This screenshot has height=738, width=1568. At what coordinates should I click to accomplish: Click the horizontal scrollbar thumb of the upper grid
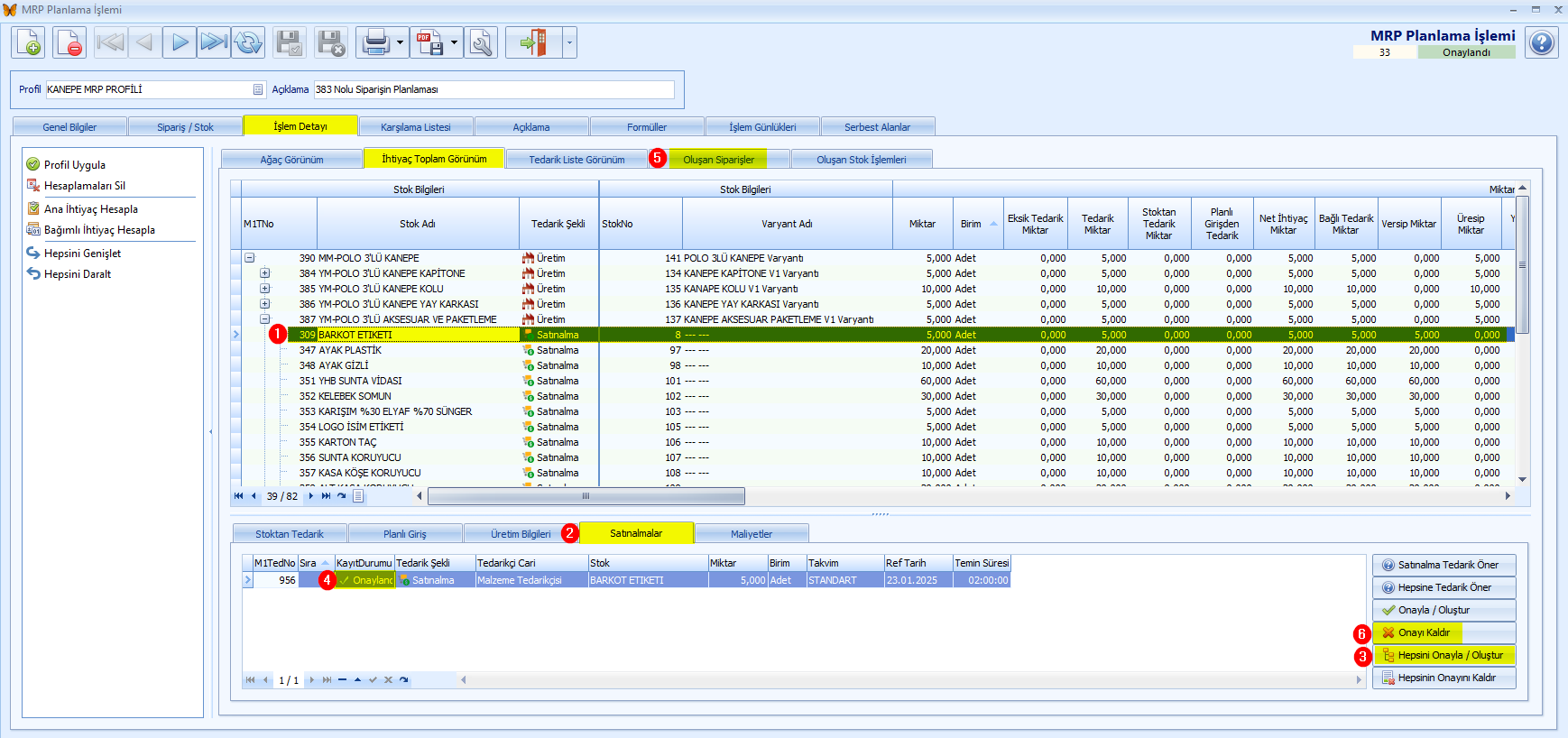coord(586,496)
